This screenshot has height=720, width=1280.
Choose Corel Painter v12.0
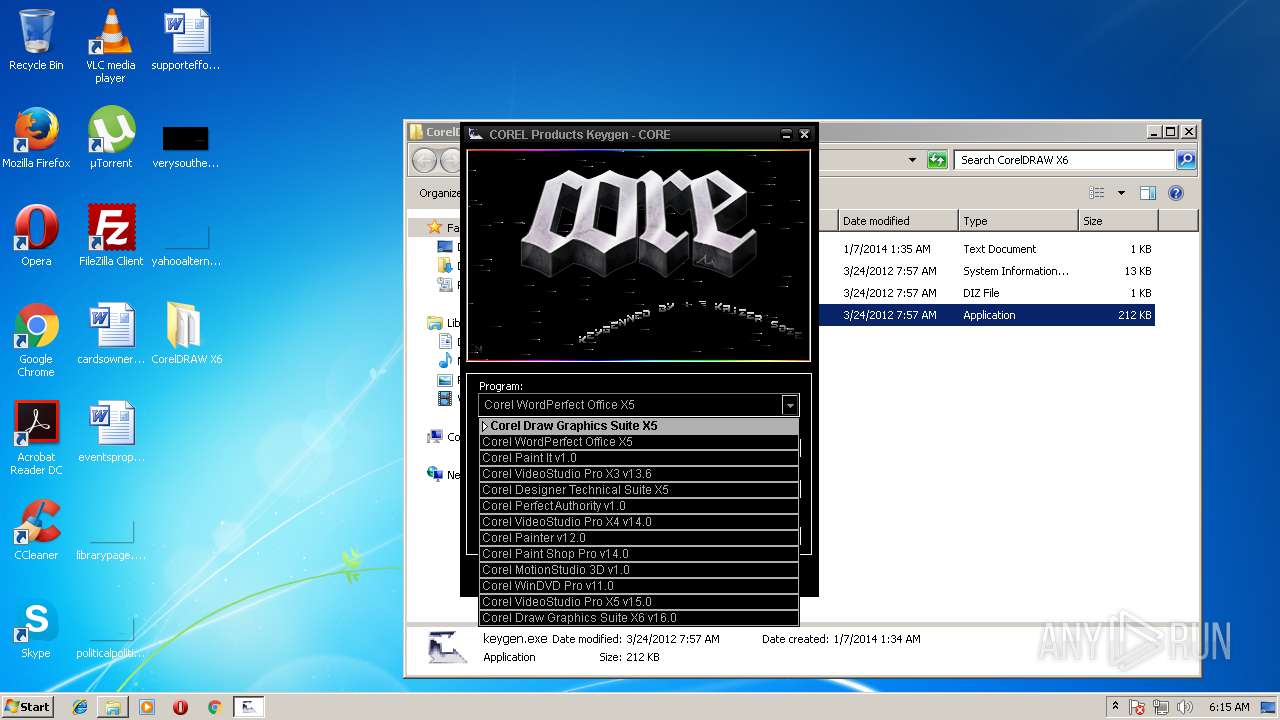(x=639, y=538)
